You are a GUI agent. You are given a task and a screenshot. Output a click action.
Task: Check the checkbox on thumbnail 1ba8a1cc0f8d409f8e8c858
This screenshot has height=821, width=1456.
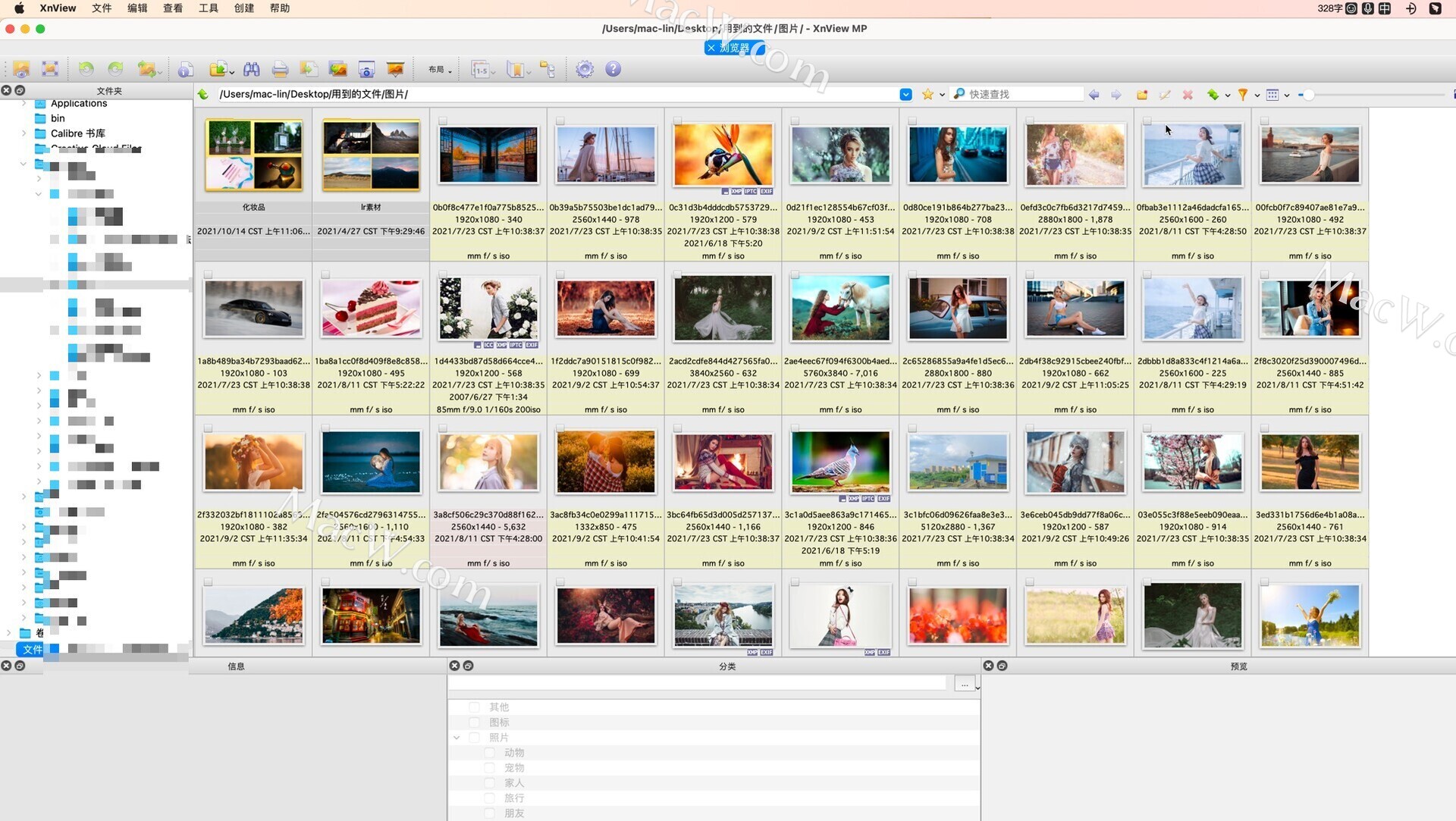325,274
